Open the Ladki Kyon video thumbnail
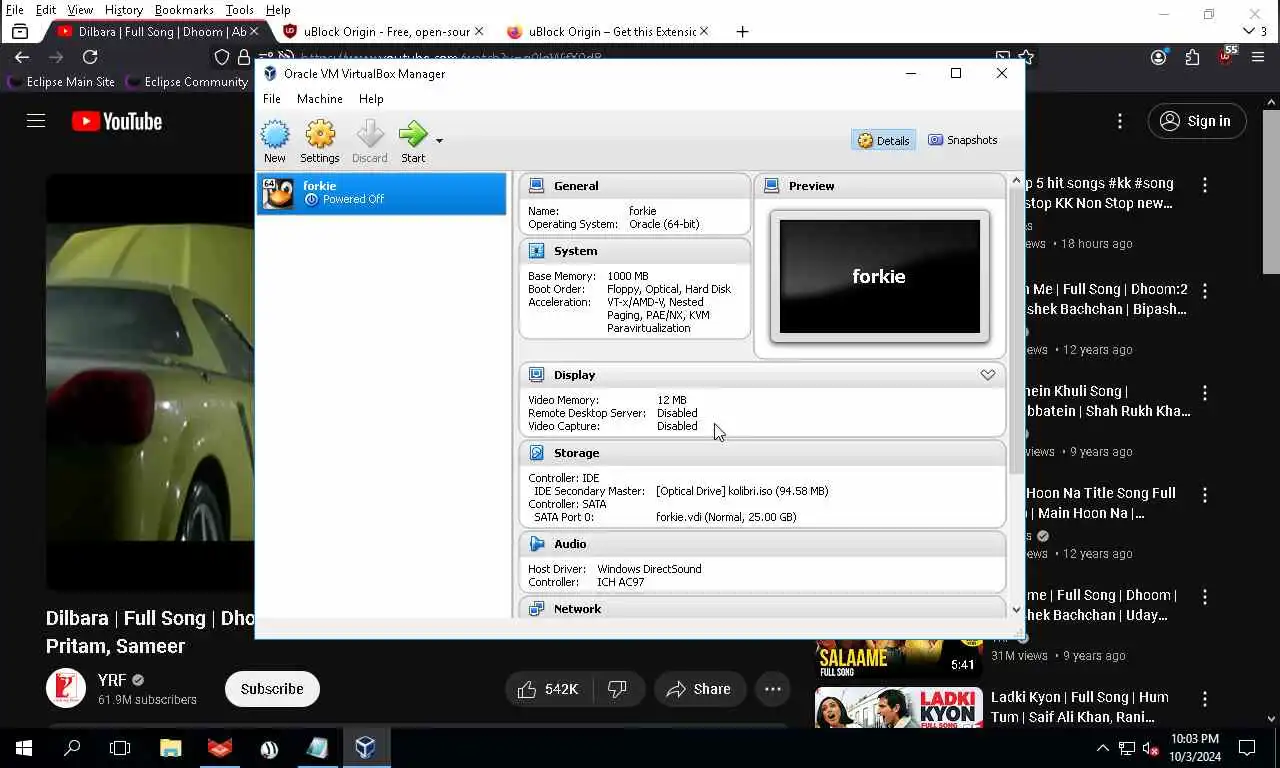The height and width of the screenshot is (768, 1280). 899,708
